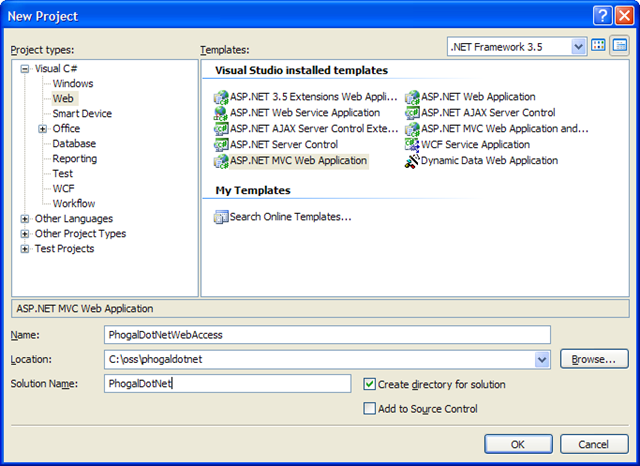Viewport: 640px width, 466px height.
Task: Uncheck Create directory for solution
Action: [370, 384]
